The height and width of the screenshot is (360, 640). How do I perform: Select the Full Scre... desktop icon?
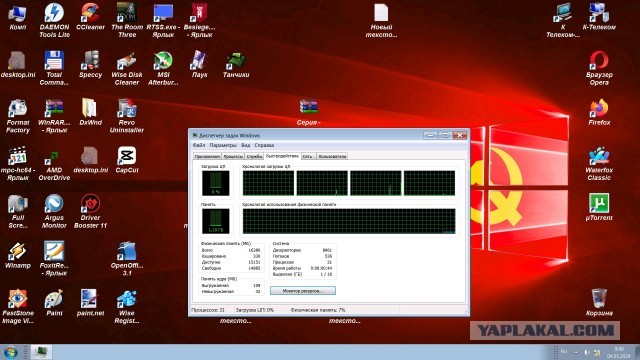18,211
